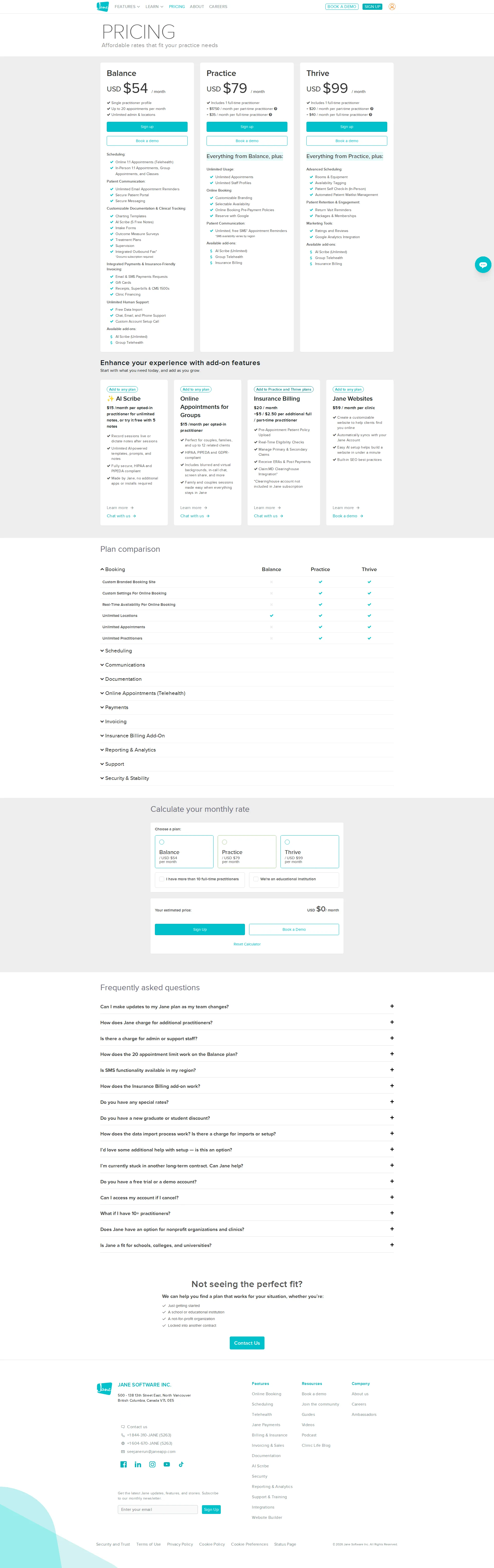Click the header Book a Demo button
Viewport: 494px width, 1568px height.
coord(342,7)
